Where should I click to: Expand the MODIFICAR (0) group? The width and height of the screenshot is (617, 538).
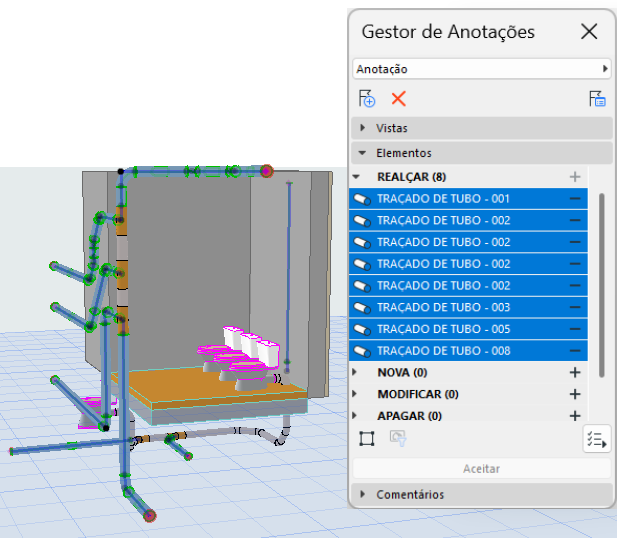point(355,394)
